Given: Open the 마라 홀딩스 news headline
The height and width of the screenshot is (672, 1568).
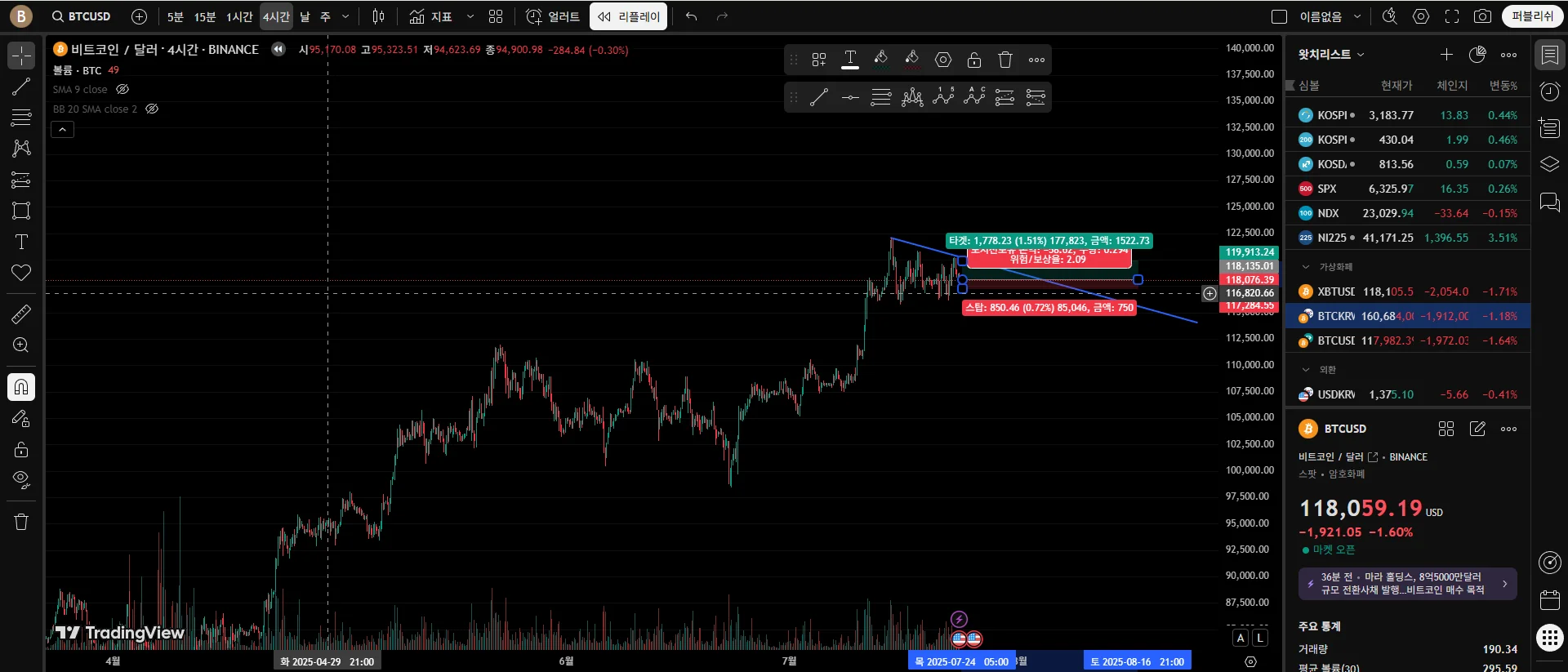Looking at the screenshot, I should click(1408, 583).
